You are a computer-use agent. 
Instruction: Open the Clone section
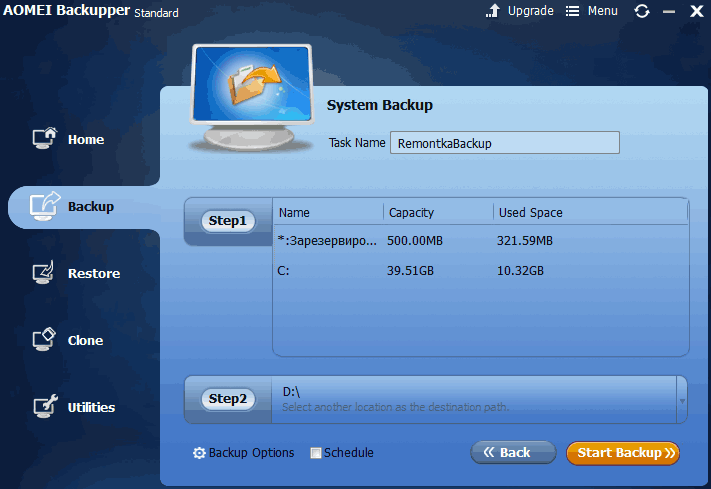coord(68,340)
